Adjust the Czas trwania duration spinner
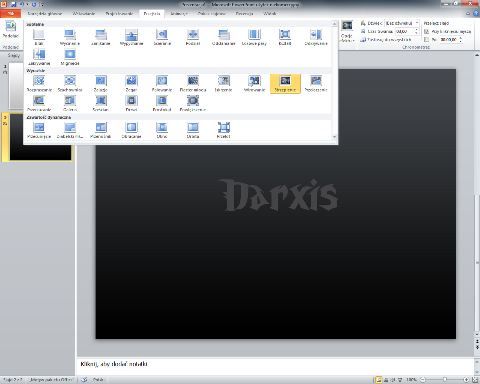The width and height of the screenshot is (480, 384). [x=416, y=31]
